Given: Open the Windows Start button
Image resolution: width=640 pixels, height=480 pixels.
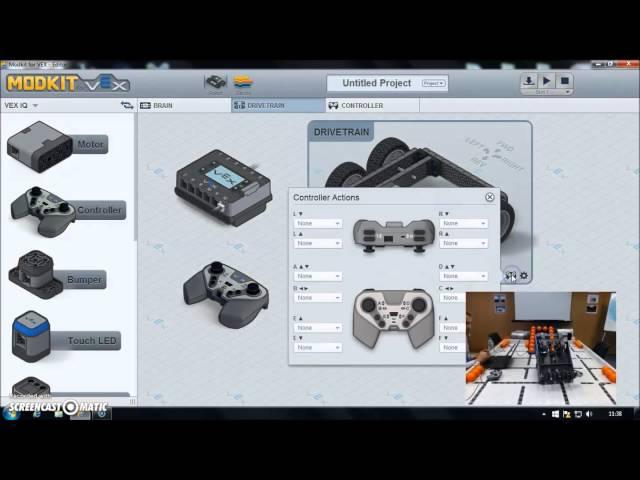Looking at the screenshot, I should (11, 413).
